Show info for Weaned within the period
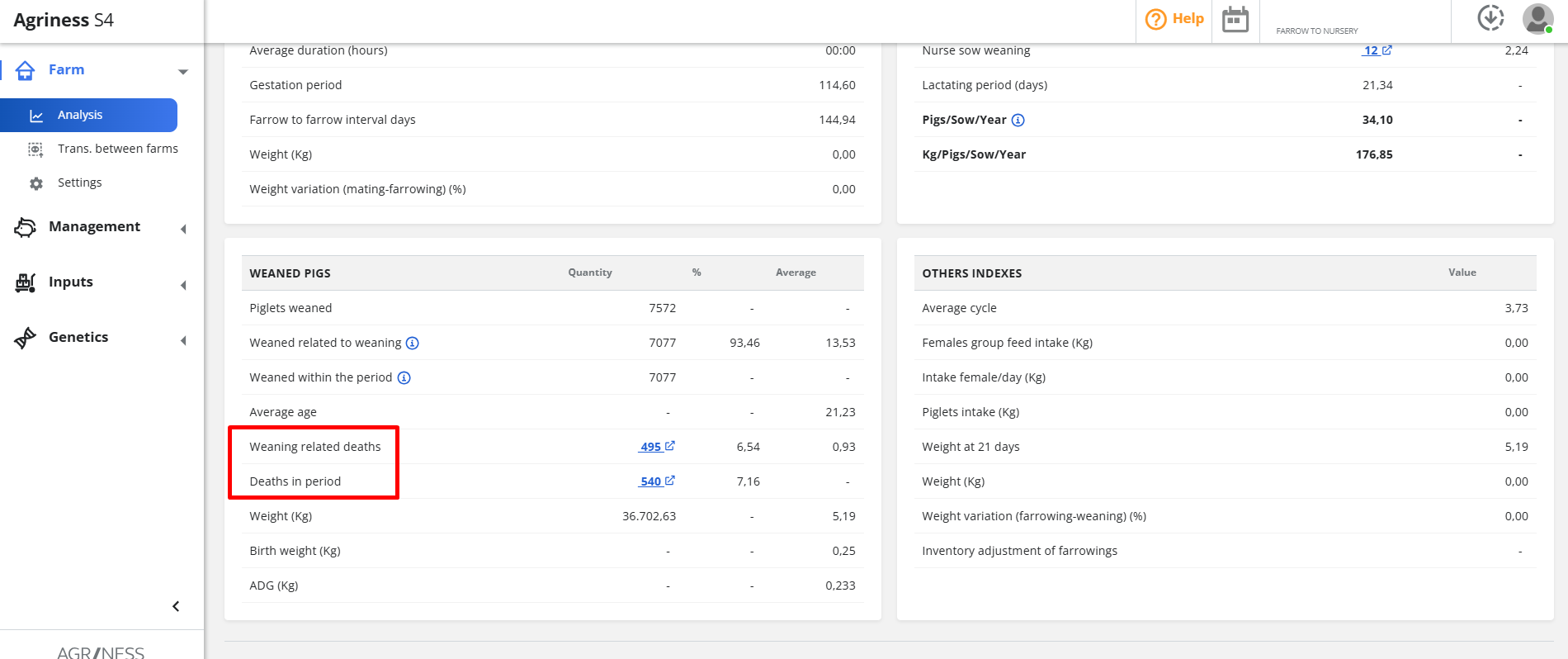 (404, 378)
